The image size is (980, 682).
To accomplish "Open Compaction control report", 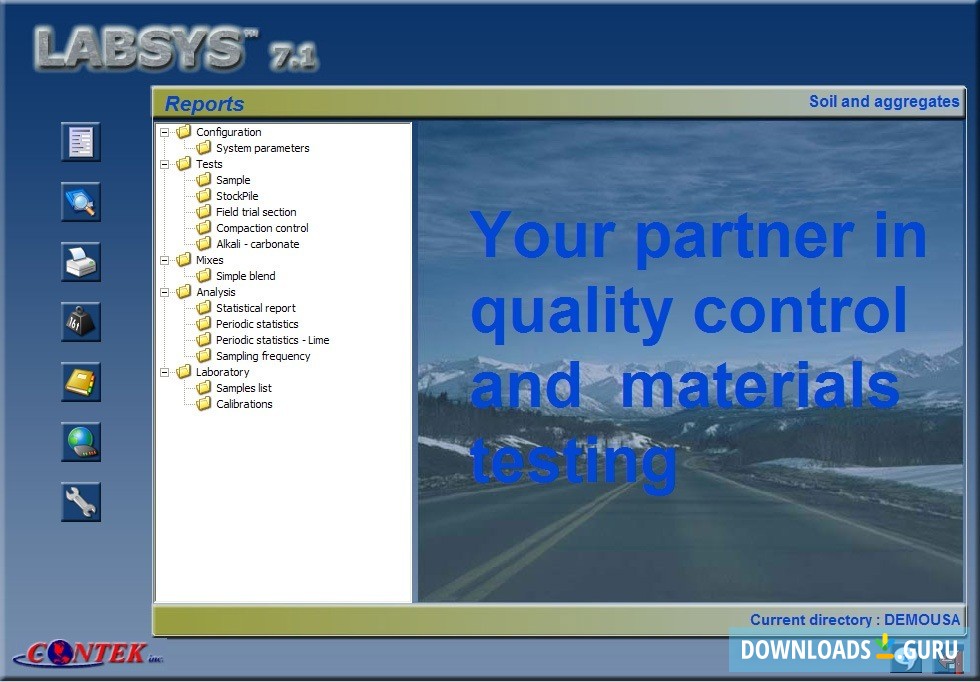I will click(262, 228).
